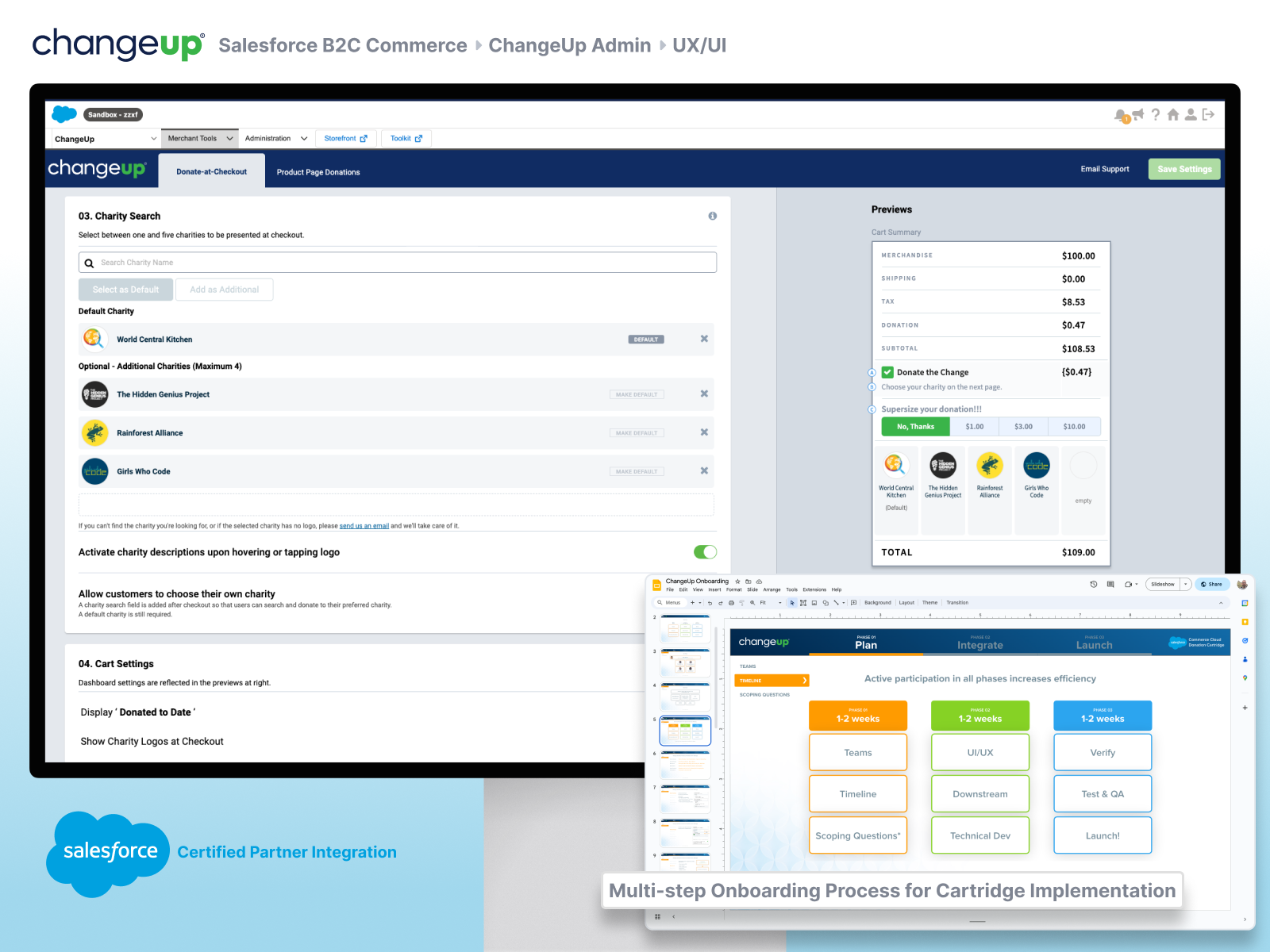Select the cursor tool in Slides toolbar
This screenshot has height=952, width=1270.
click(x=792, y=603)
